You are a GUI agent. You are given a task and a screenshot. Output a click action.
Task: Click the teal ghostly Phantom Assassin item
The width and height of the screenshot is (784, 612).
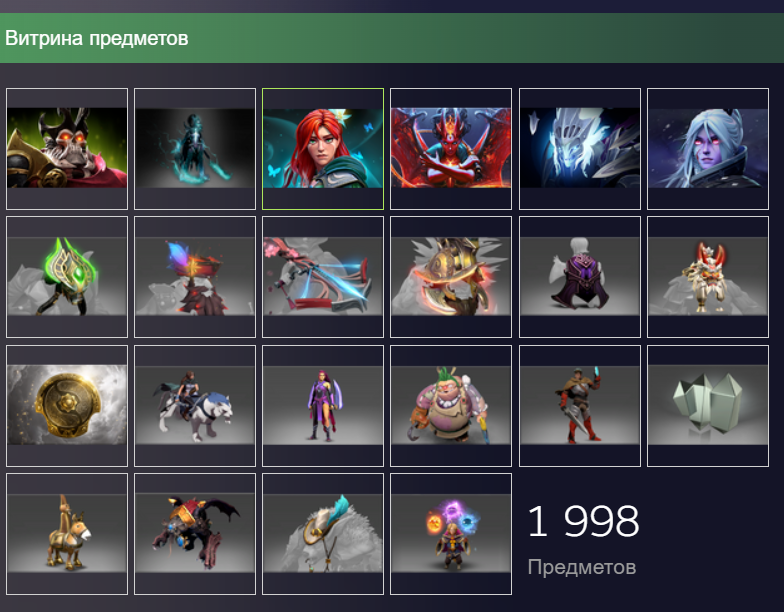195,148
